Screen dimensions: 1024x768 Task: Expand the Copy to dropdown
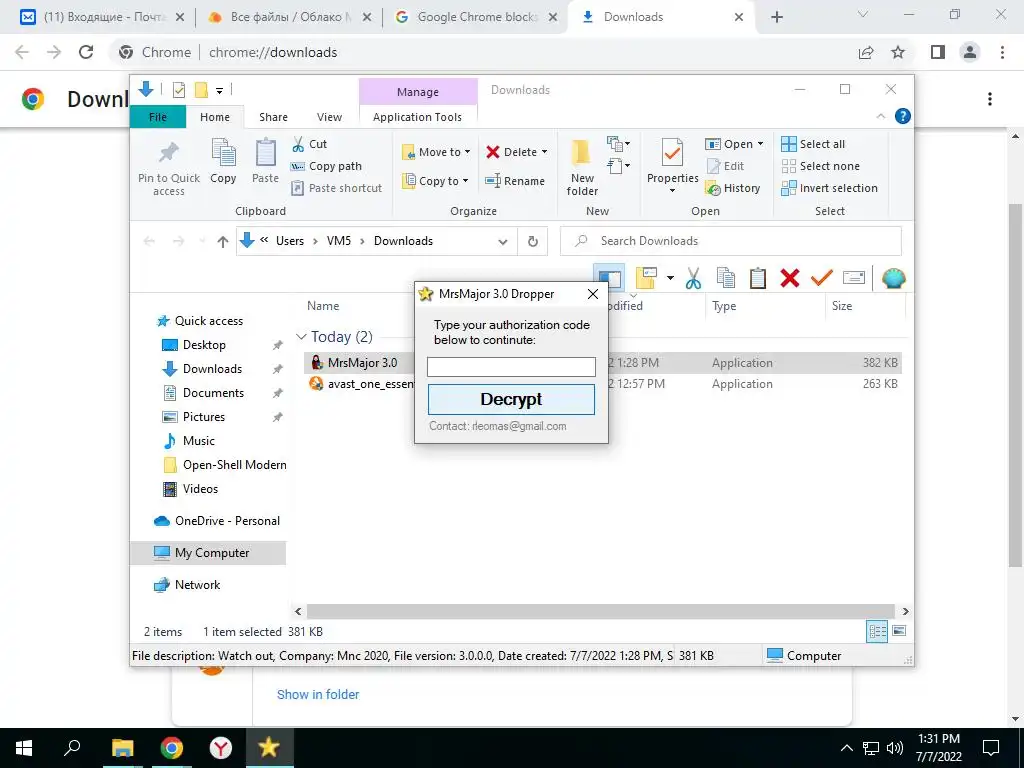[x=466, y=181]
